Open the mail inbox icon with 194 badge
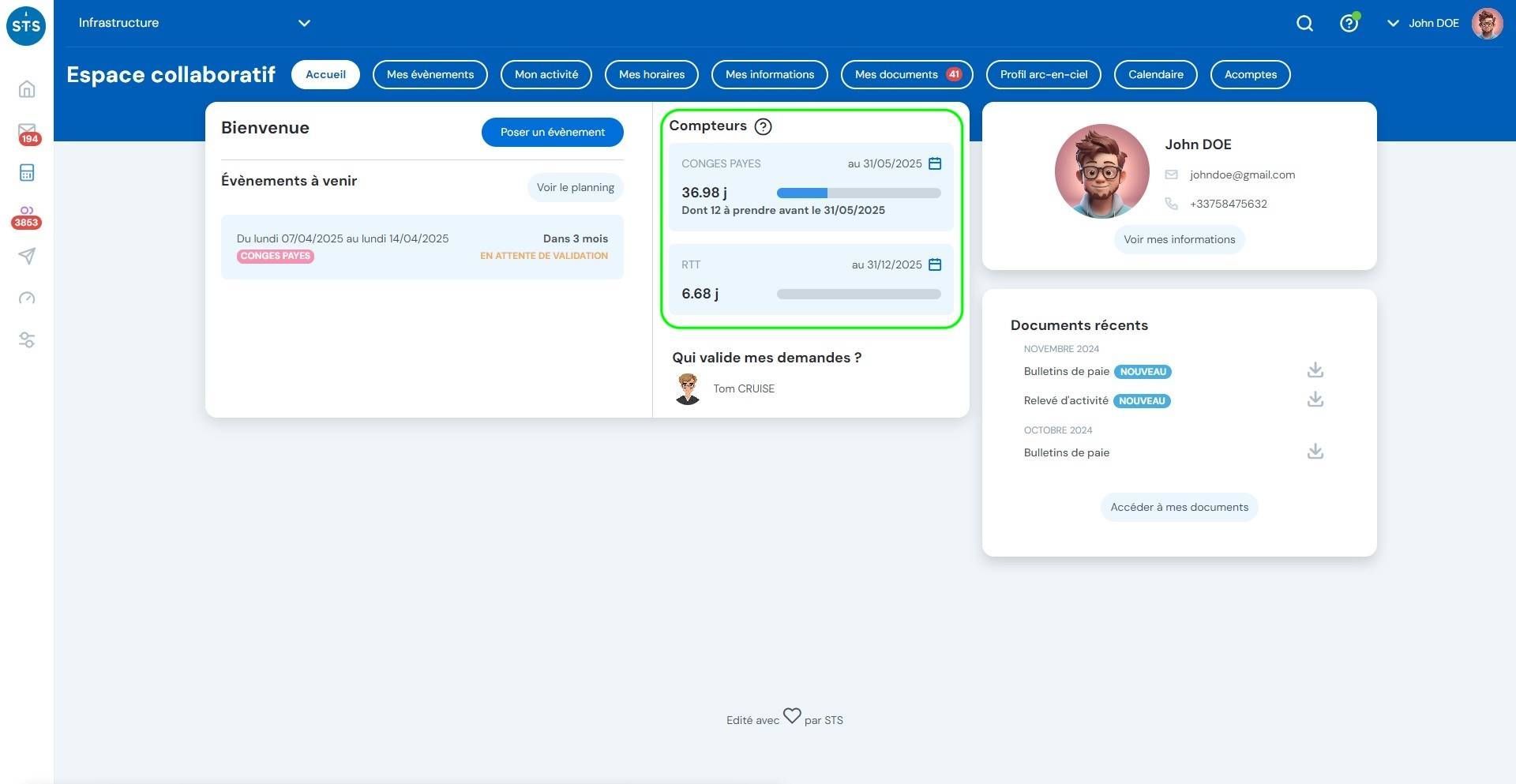This screenshot has height=784, width=1516. coord(27,131)
